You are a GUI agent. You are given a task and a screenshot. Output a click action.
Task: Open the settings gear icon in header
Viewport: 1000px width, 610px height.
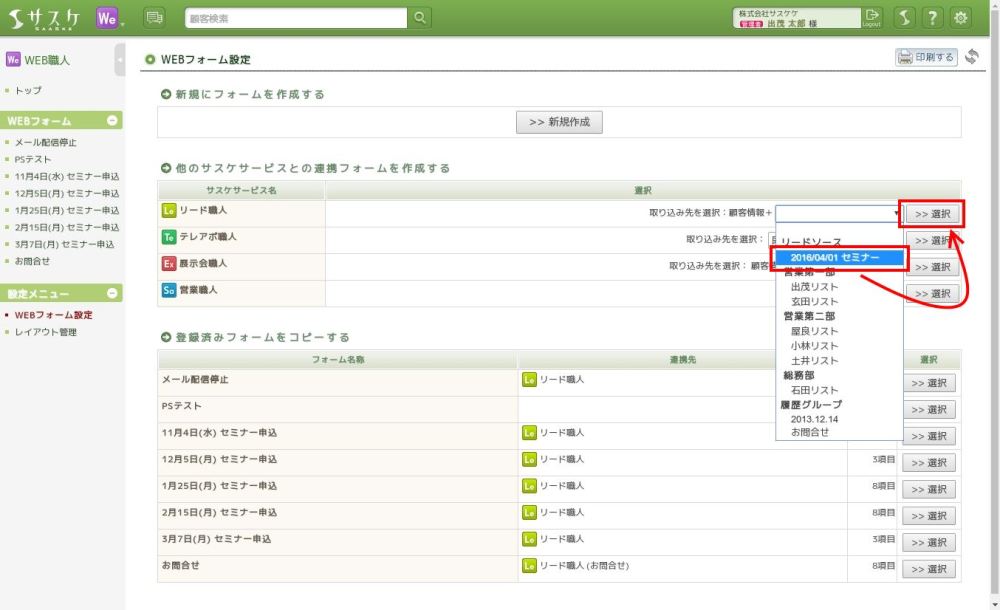click(x=961, y=17)
